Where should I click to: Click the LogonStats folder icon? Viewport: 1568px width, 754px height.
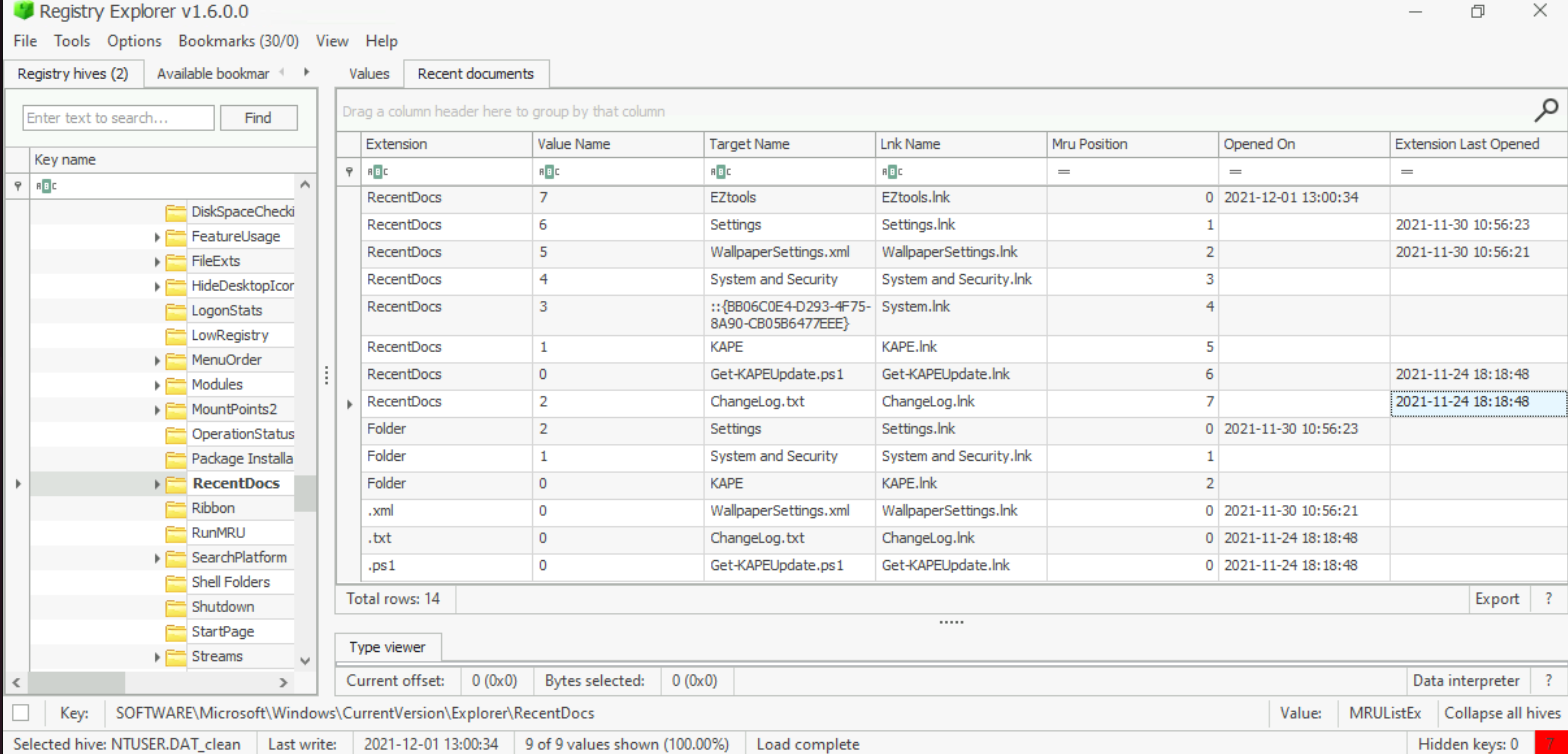tap(176, 311)
